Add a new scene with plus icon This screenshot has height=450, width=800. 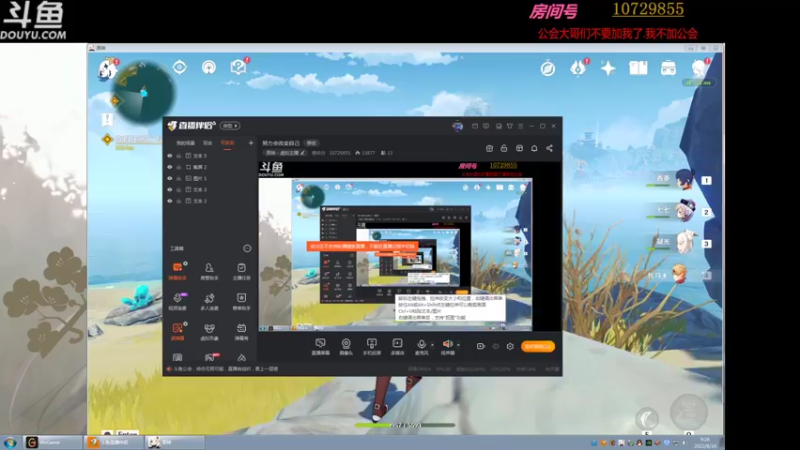point(251,143)
